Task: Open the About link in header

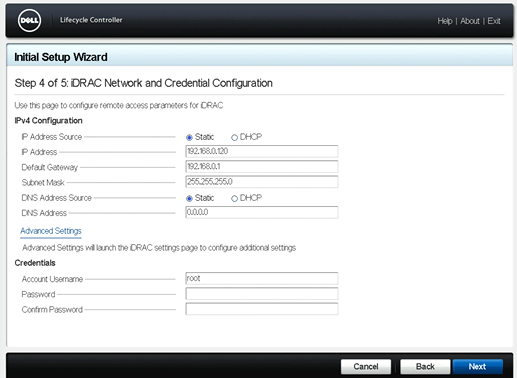Action: click(470, 21)
